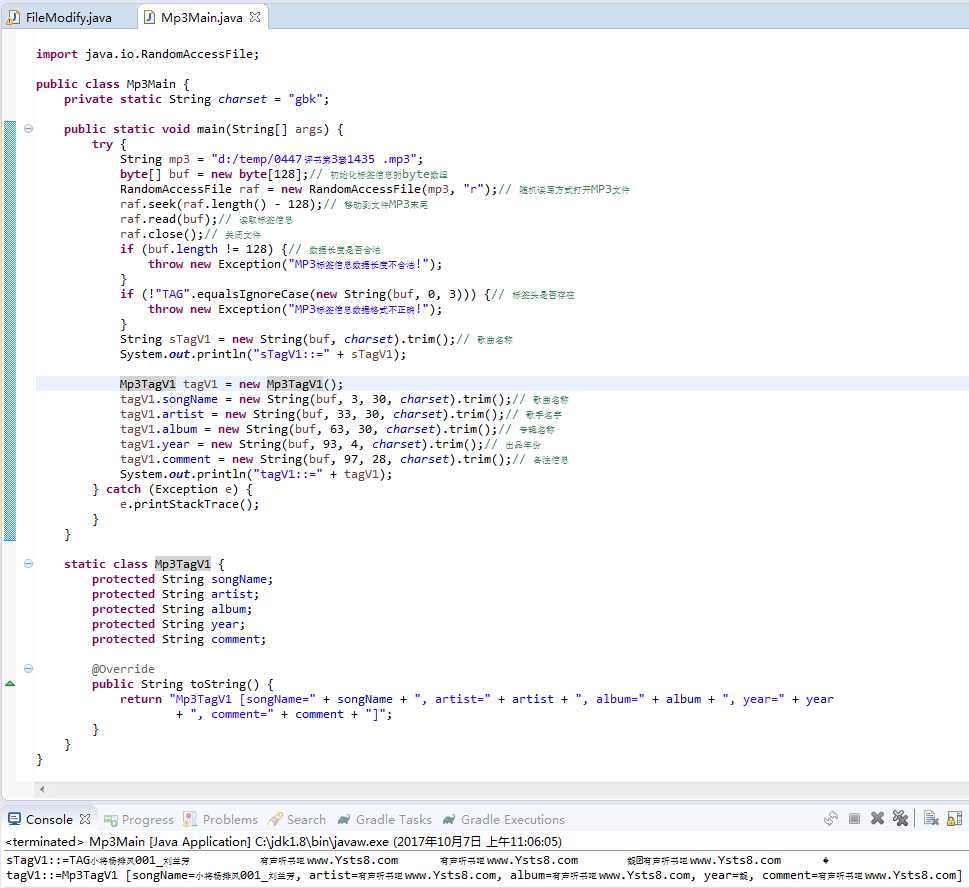Image resolution: width=969 pixels, height=888 pixels.
Task: Click the override indicator triangle in the gutter
Action: point(10,683)
